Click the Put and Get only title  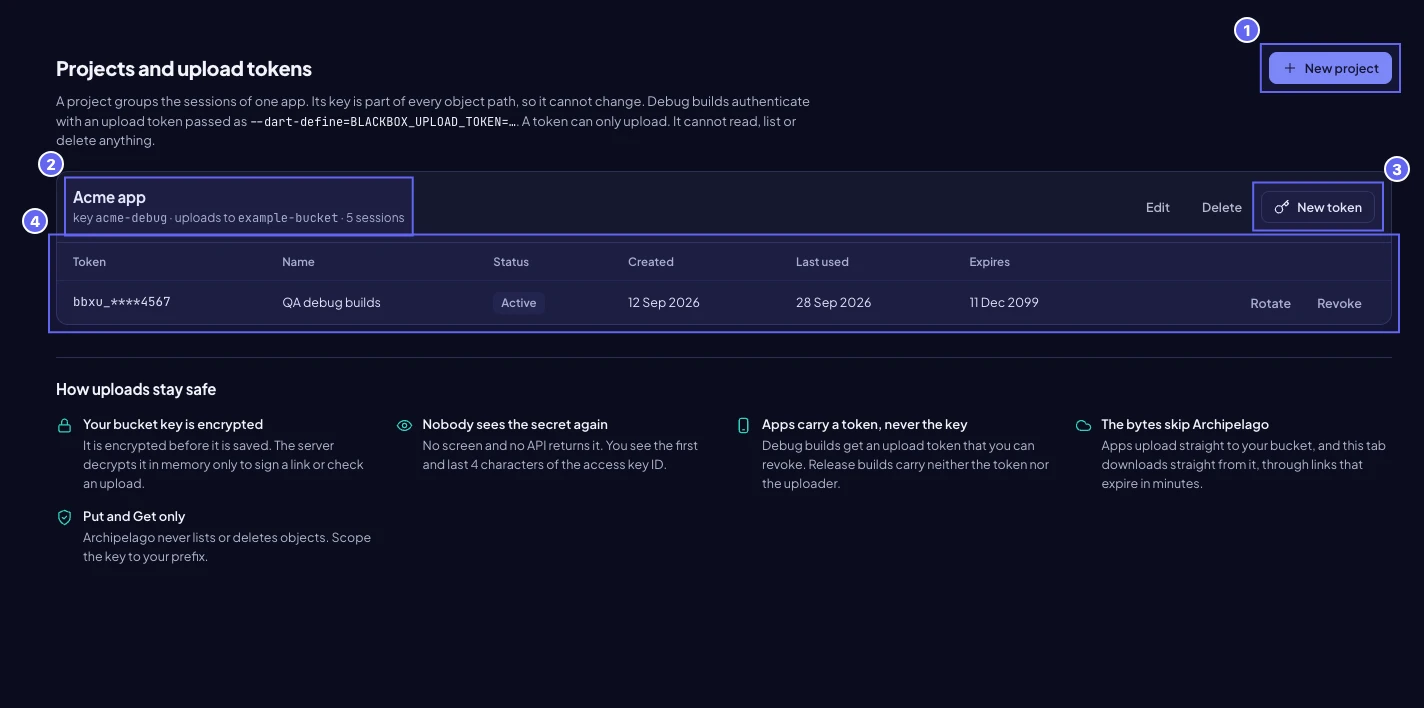tap(134, 516)
